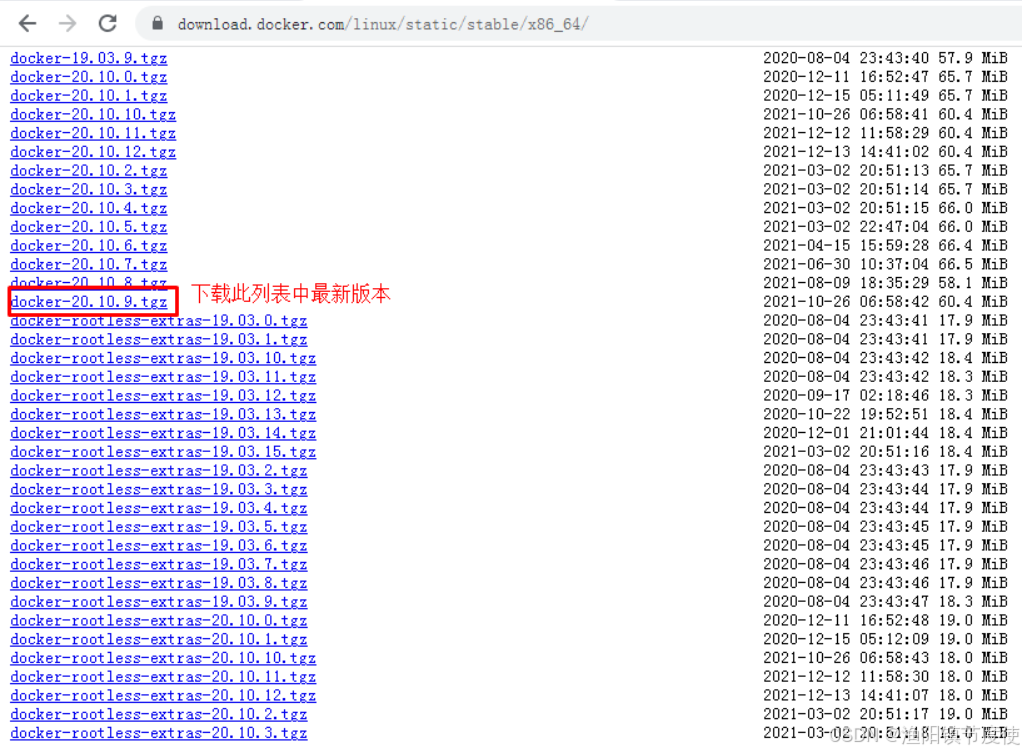Image resolution: width=1024 pixels, height=753 pixels.
Task: Download docker-rootless-extras-20.10.11.tgz
Action: (x=163, y=677)
